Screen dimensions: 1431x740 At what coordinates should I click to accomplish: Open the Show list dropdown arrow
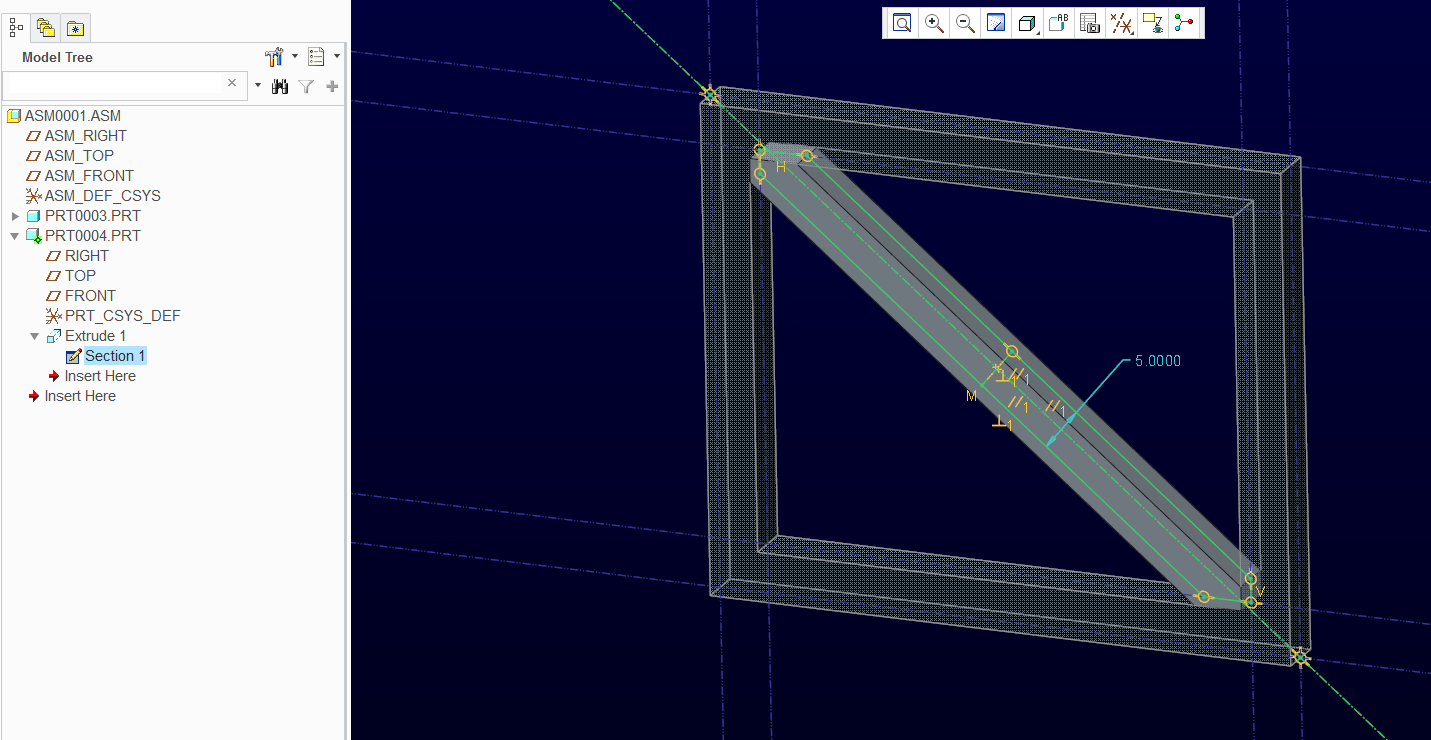[x=337, y=57]
